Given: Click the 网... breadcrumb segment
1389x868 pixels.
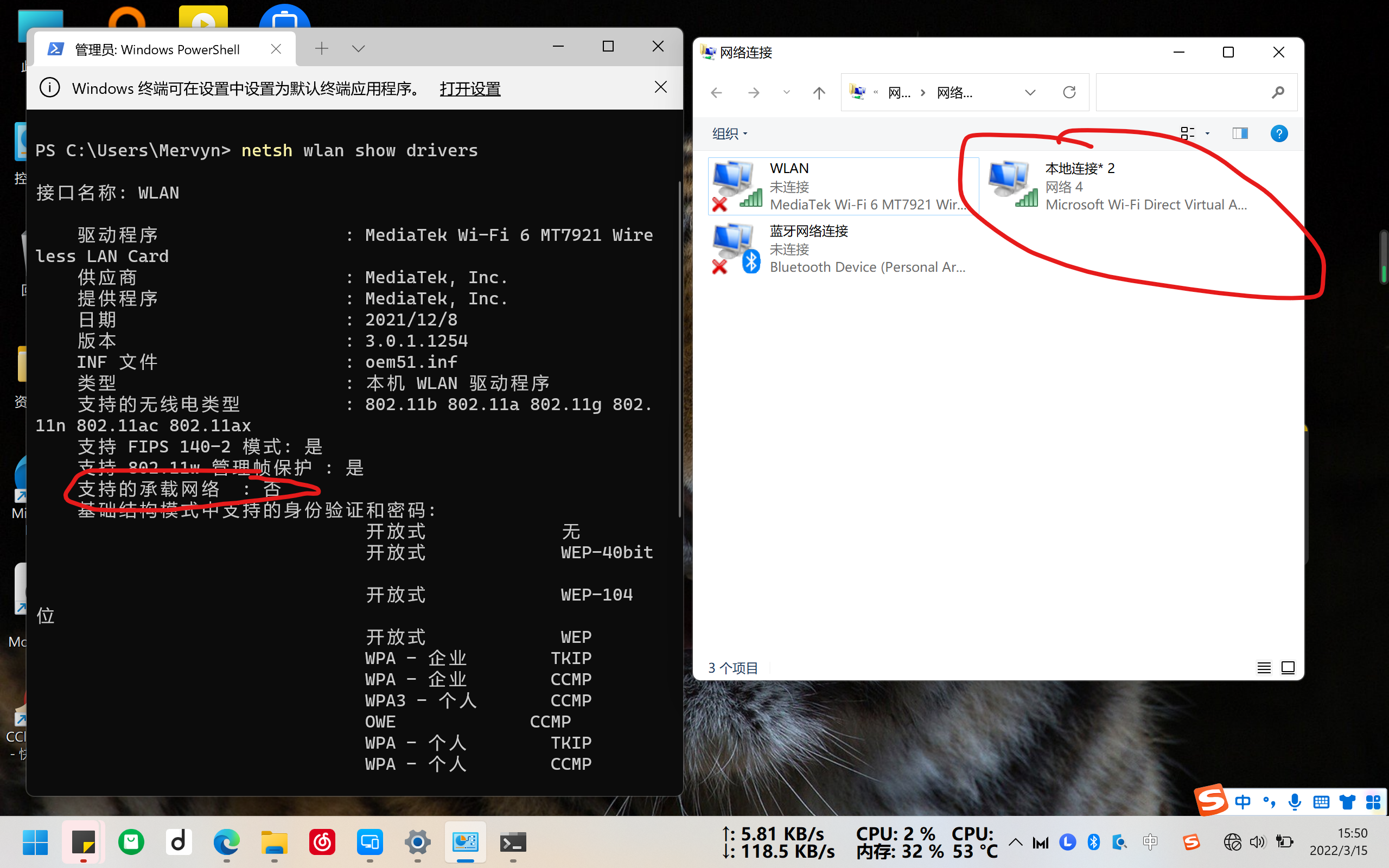Looking at the screenshot, I should [x=899, y=92].
